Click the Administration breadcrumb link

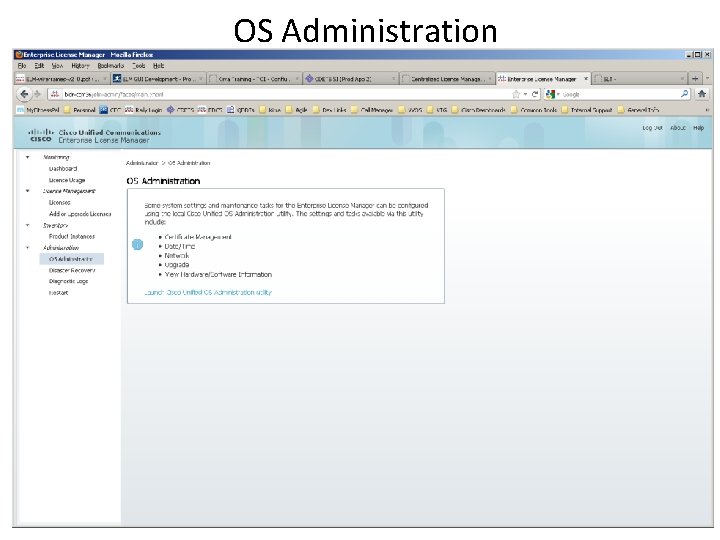142,163
